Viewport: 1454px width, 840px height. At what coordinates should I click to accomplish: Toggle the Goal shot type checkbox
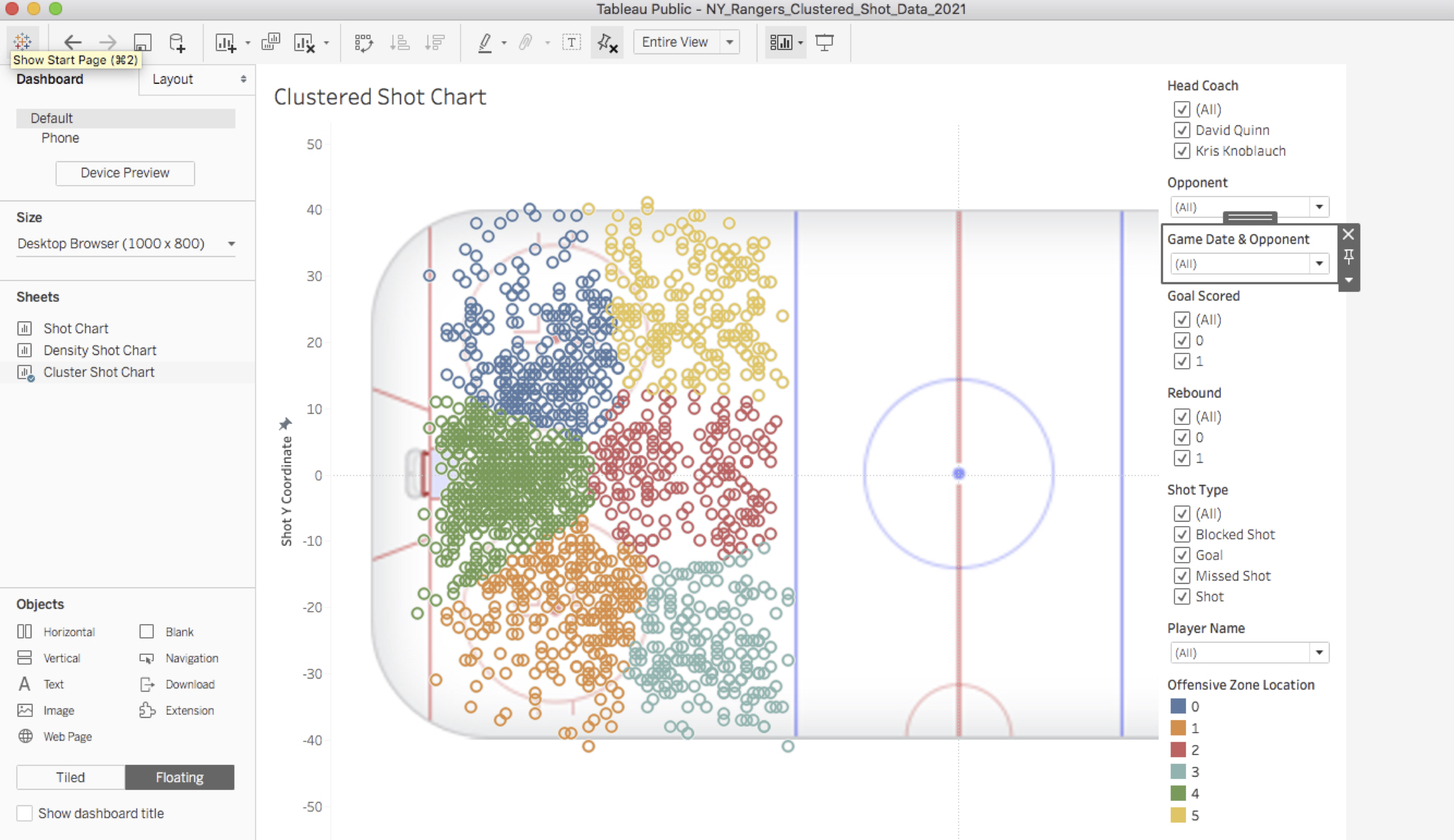click(x=1182, y=555)
